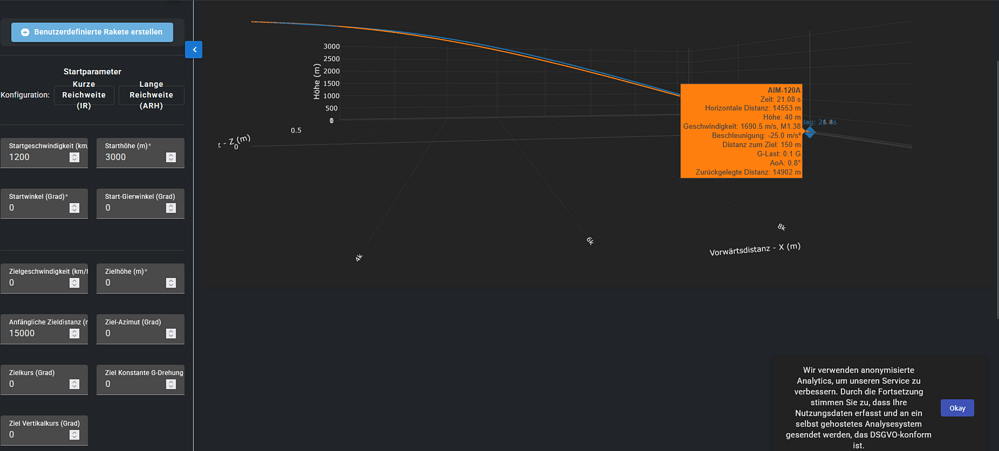The width and height of the screenshot is (999, 451).
Task: Click the Startparameter heading
Action: pyautogui.click(x=92, y=71)
